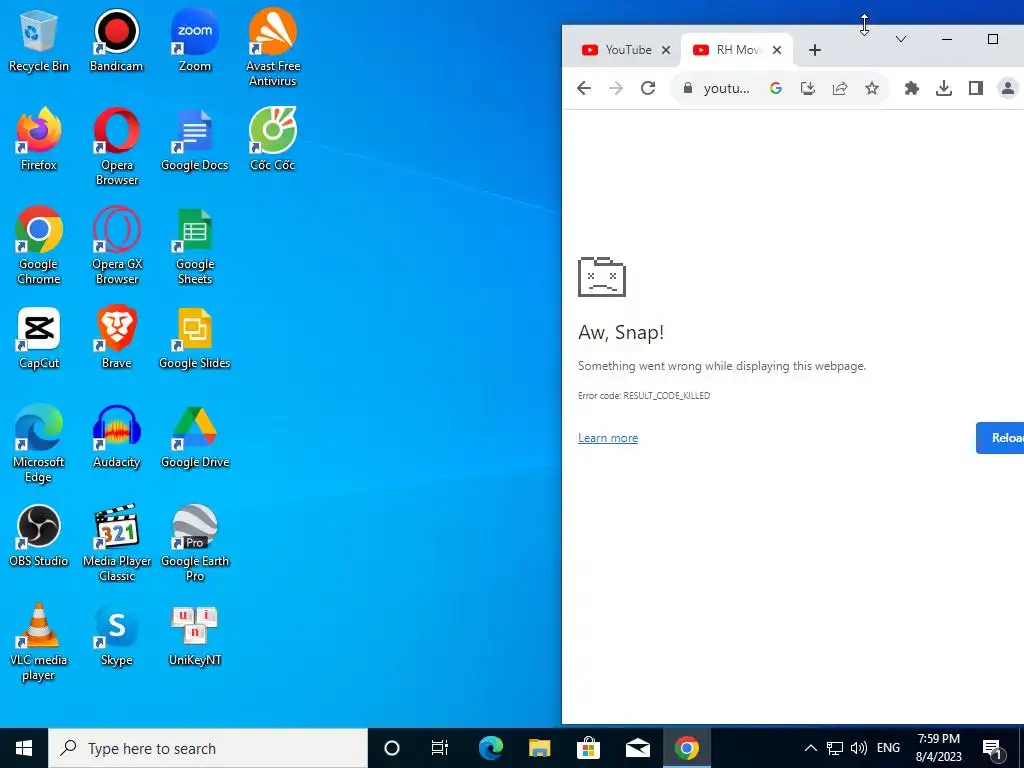The width and height of the screenshot is (1024, 768).
Task: Click the sad tab crash icon
Action: (x=602, y=277)
